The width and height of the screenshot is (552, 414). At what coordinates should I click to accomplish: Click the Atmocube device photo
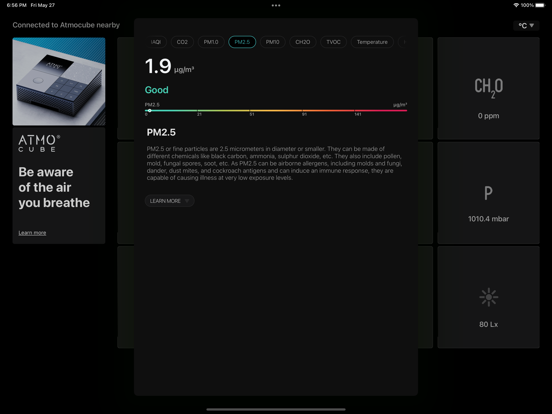coord(59,81)
